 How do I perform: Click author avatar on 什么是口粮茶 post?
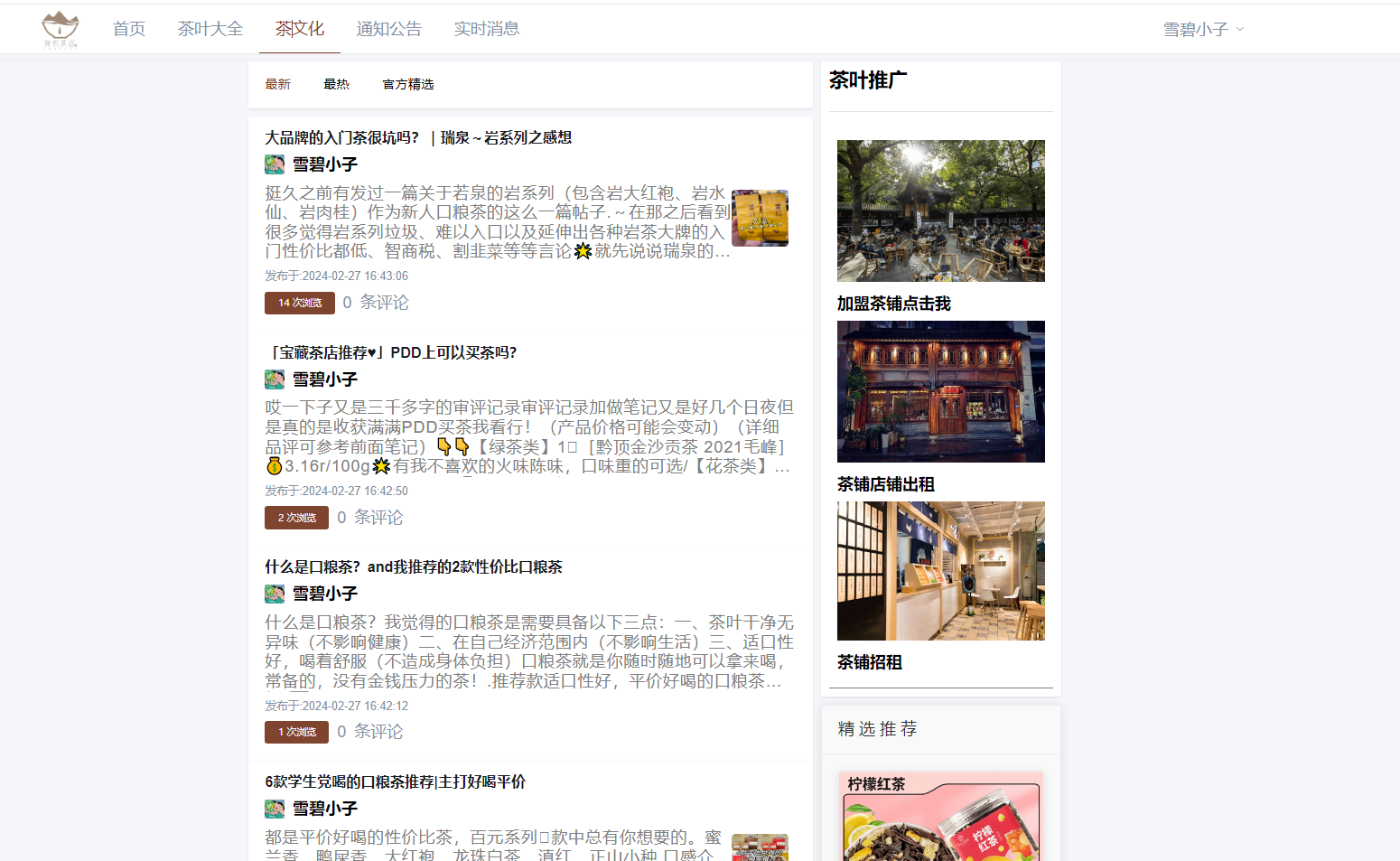(275, 594)
